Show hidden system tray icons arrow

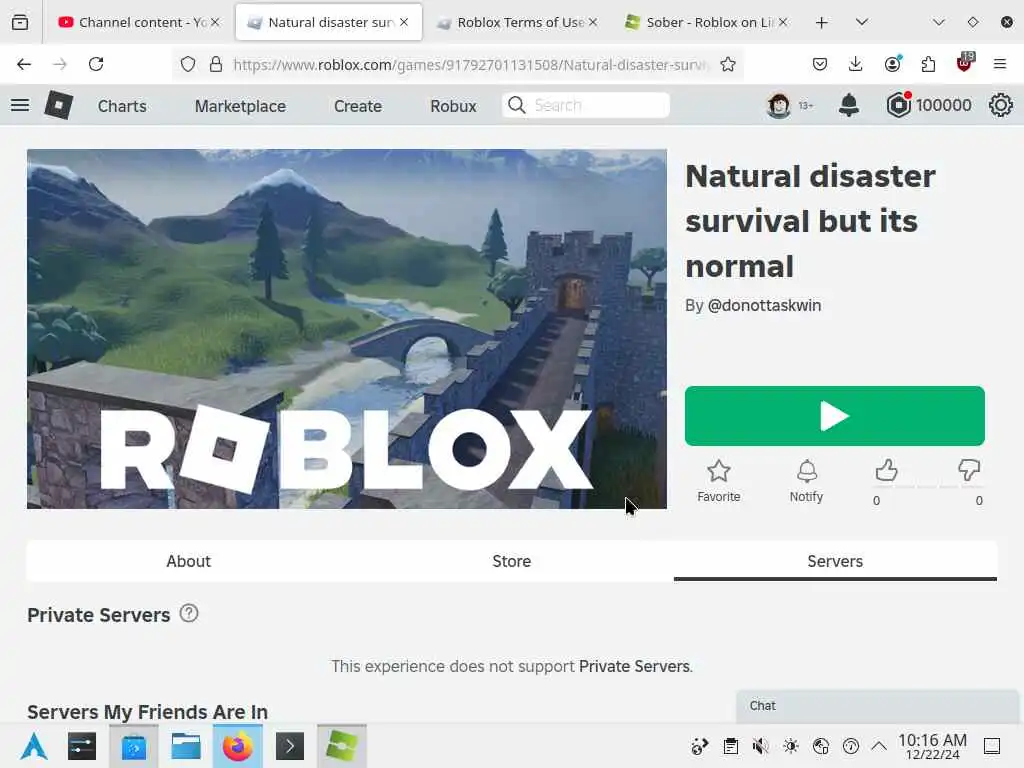879,745
